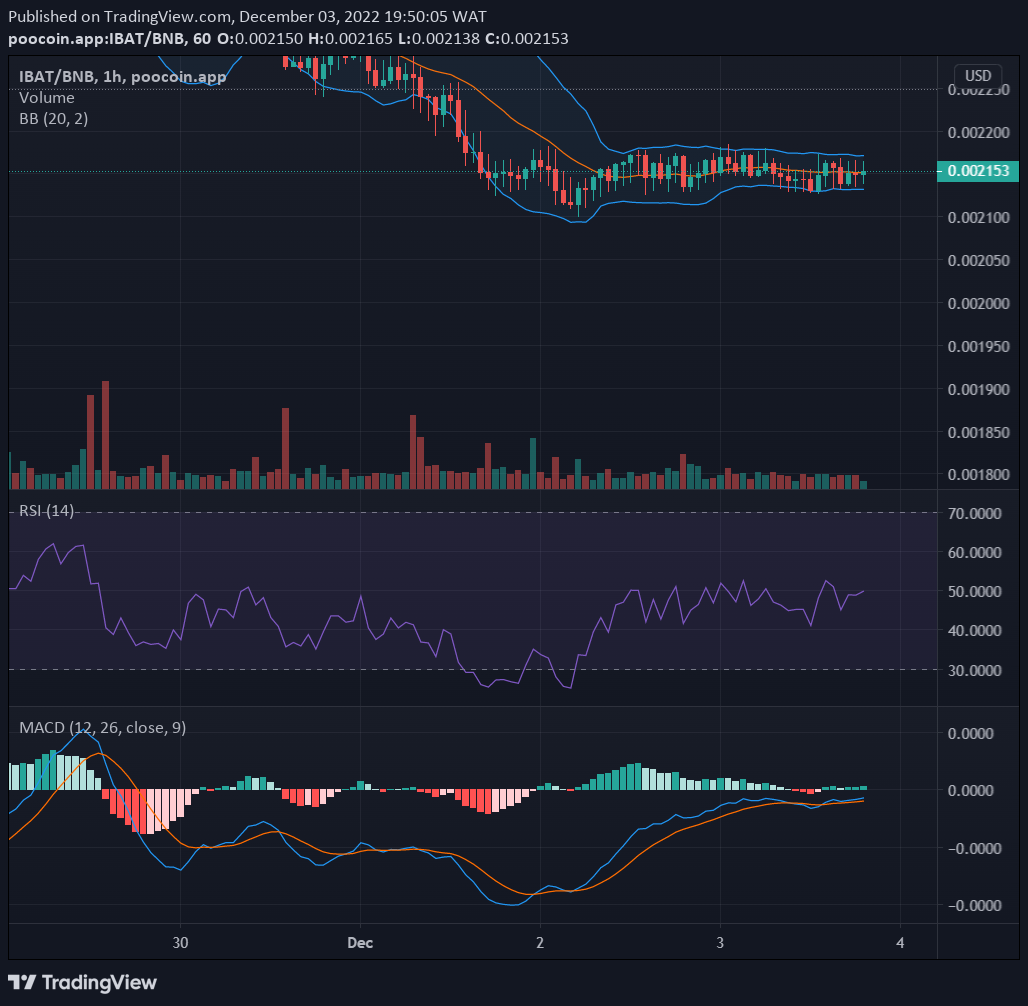Click the RSI 60.0000 level label
1028x1006 pixels.
point(974,553)
